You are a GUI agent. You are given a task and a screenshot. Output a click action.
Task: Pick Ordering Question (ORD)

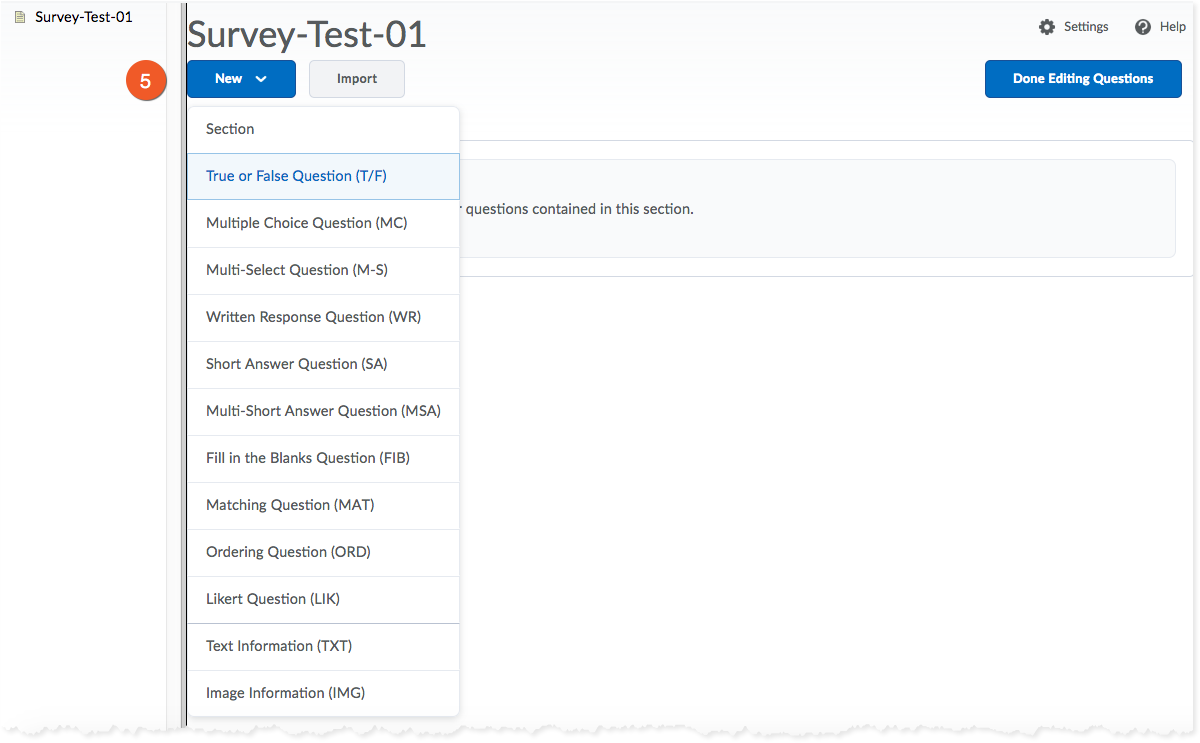coord(288,552)
